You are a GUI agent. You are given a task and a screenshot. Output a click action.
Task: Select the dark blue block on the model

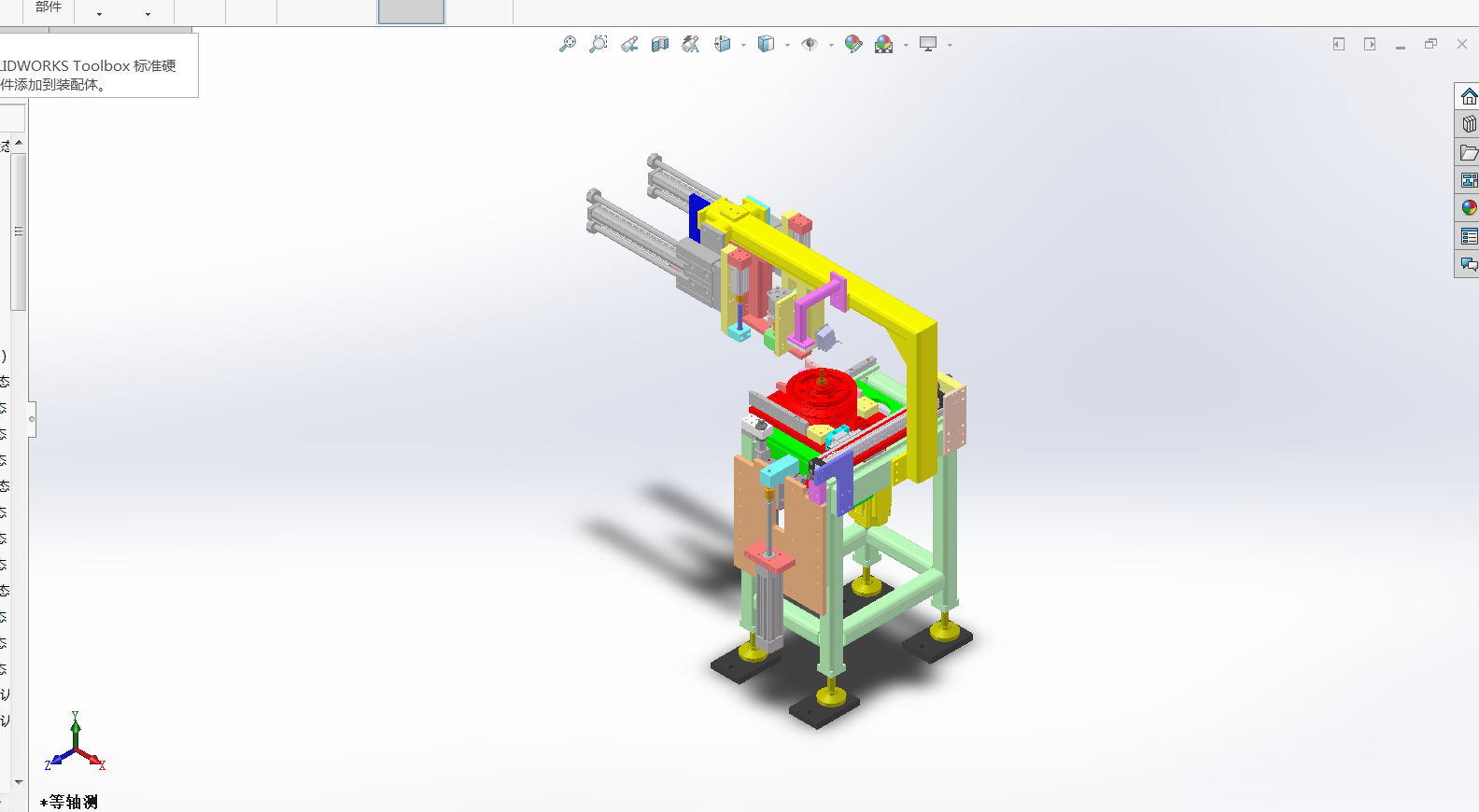click(x=698, y=217)
